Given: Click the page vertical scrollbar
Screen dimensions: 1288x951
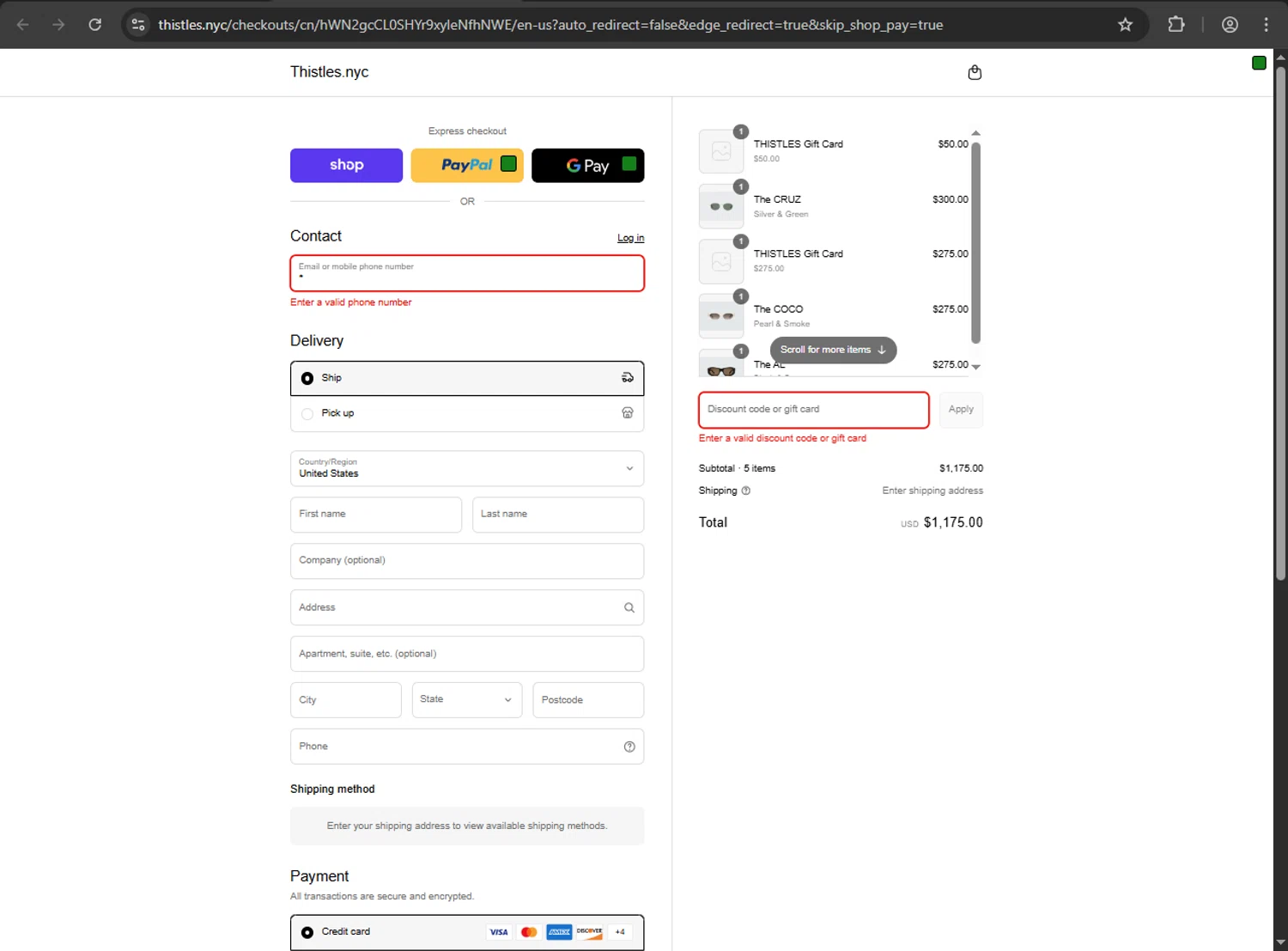Looking at the screenshot, I should click(x=1280, y=322).
